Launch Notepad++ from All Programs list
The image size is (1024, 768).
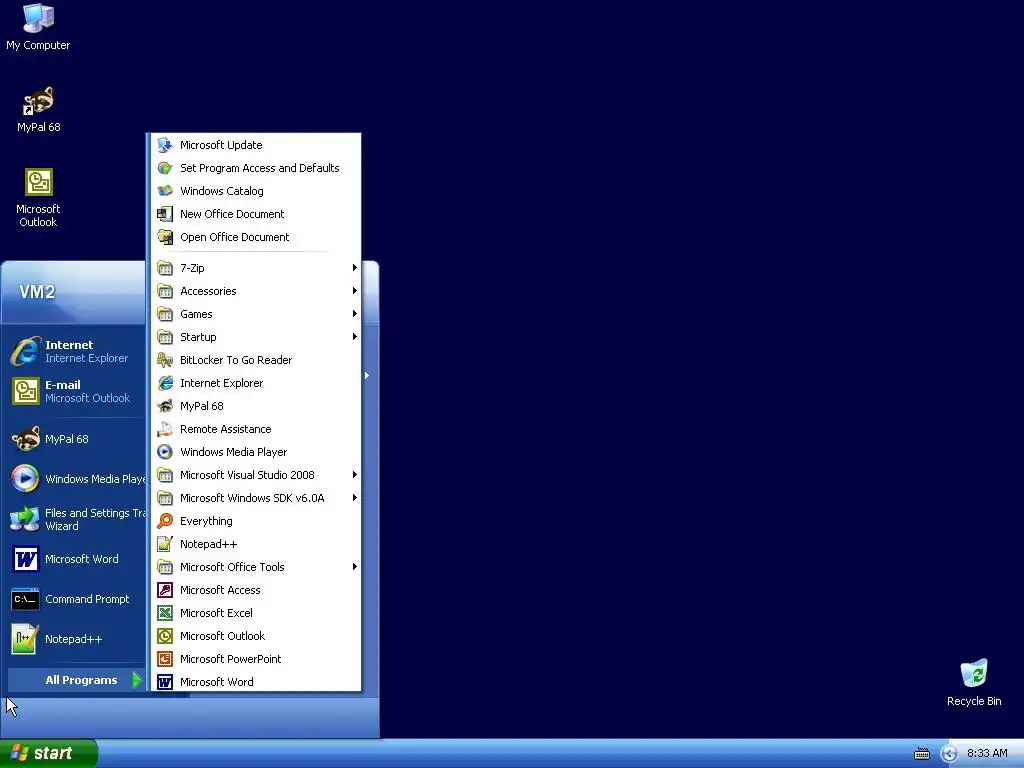256,544
